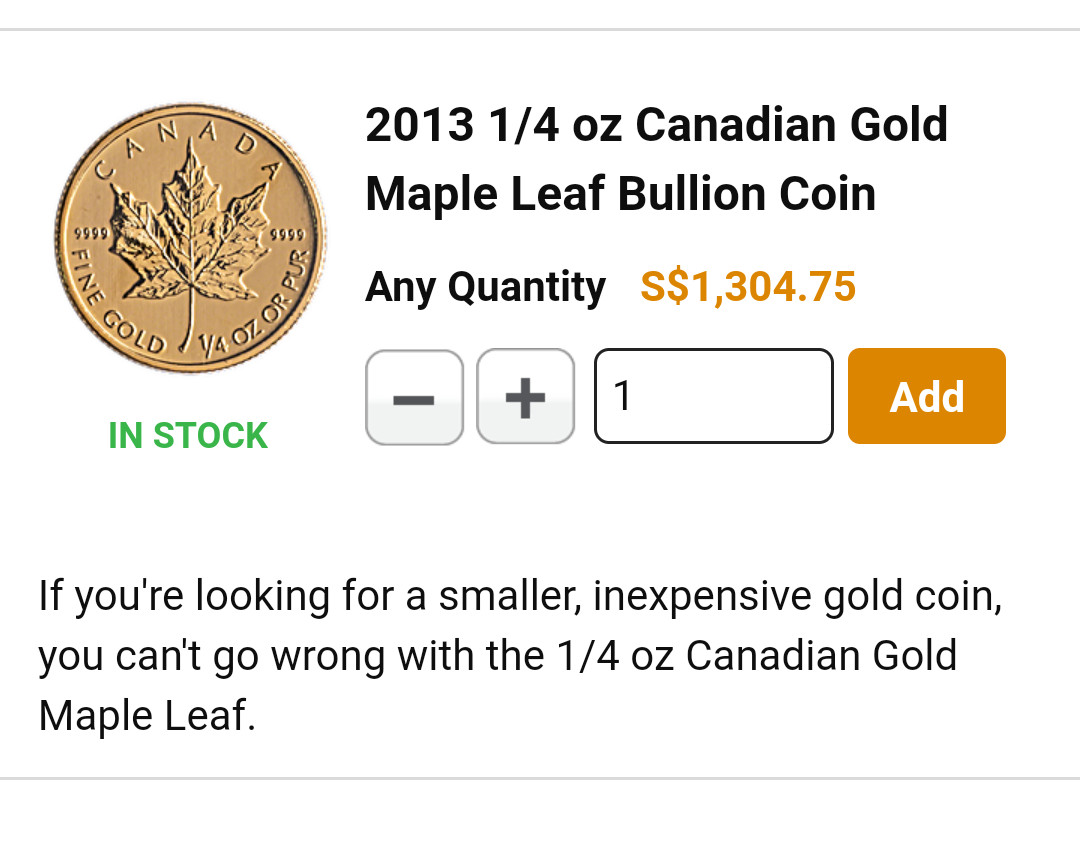
Task: Click the description starting If you're looking
Action: (x=520, y=597)
